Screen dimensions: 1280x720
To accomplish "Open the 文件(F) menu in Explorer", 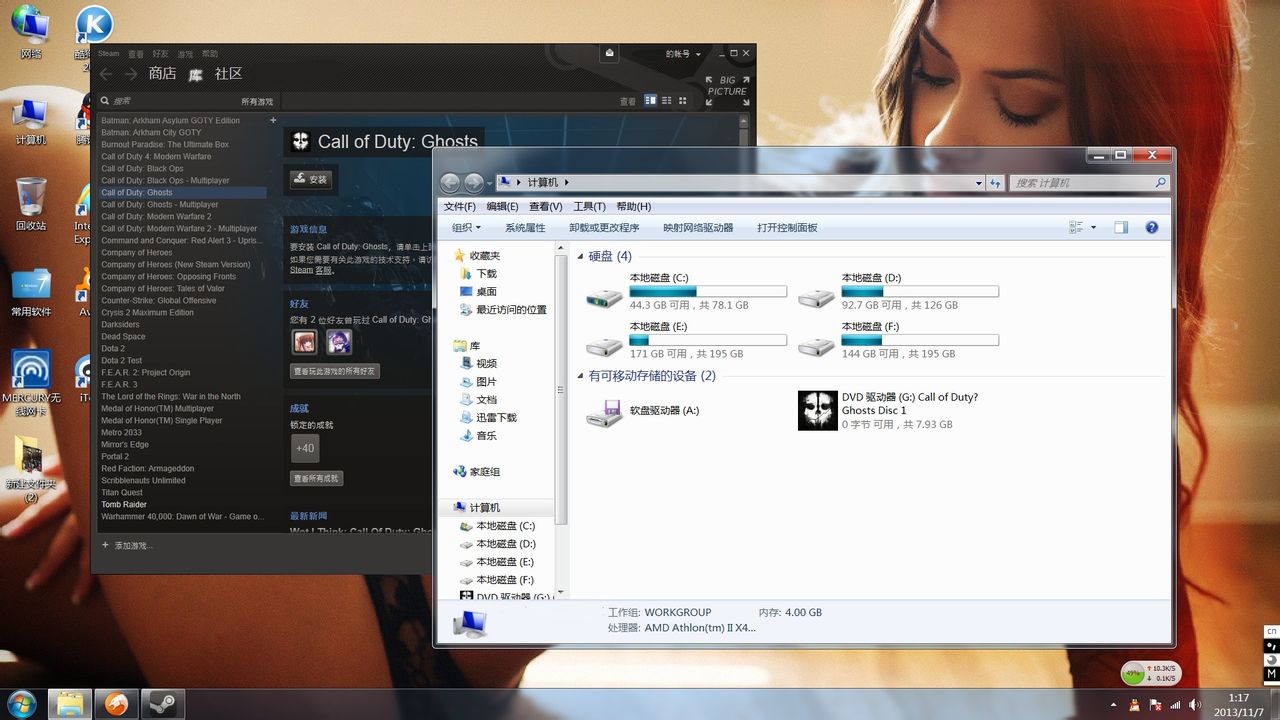I will pyautogui.click(x=460, y=207).
